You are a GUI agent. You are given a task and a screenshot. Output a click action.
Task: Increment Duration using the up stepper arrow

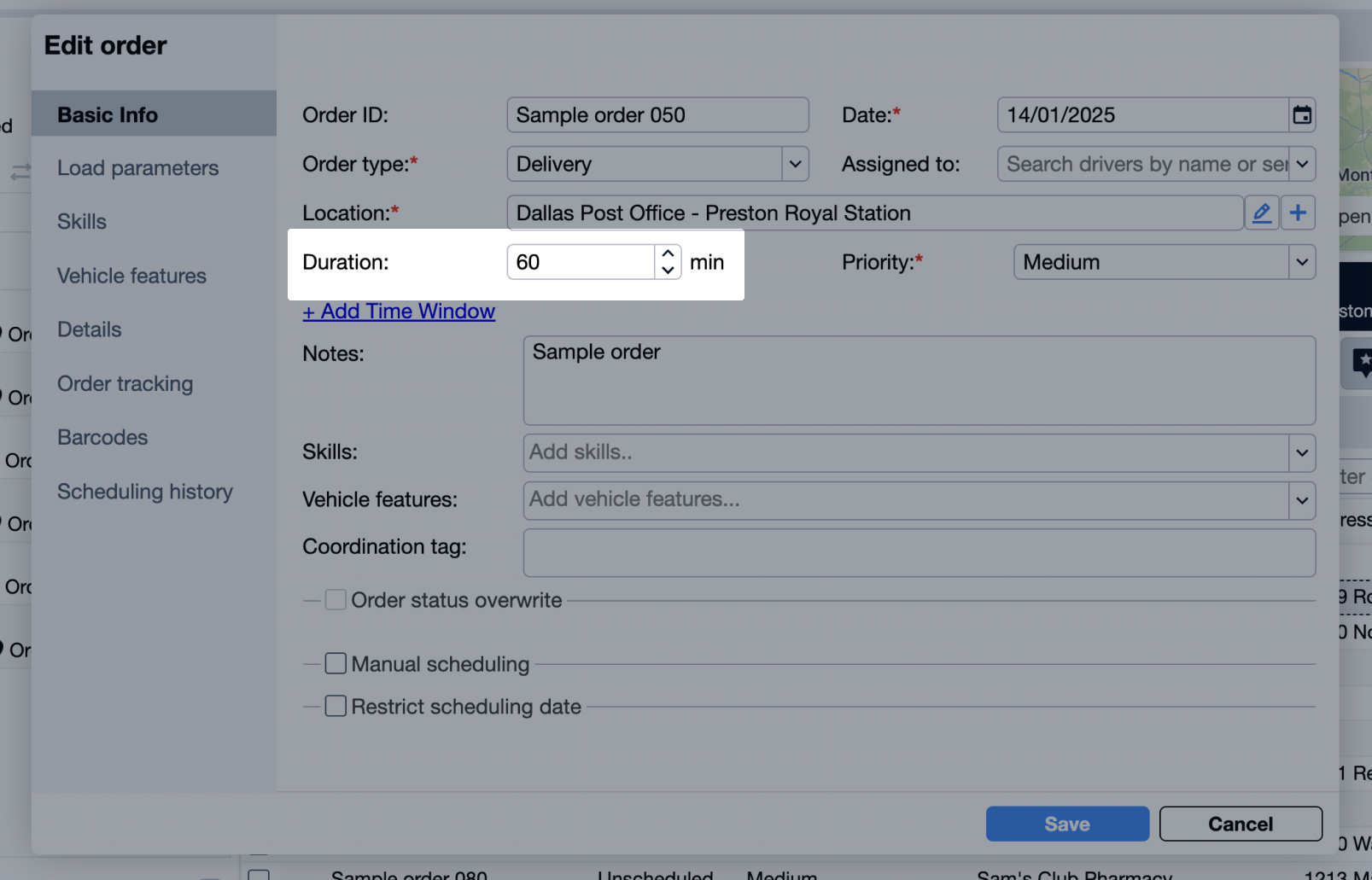click(x=668, y=253)
